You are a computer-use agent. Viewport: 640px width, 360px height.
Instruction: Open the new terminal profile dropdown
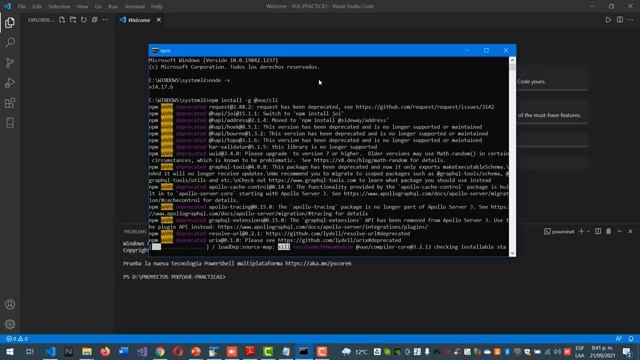[588, 231]
